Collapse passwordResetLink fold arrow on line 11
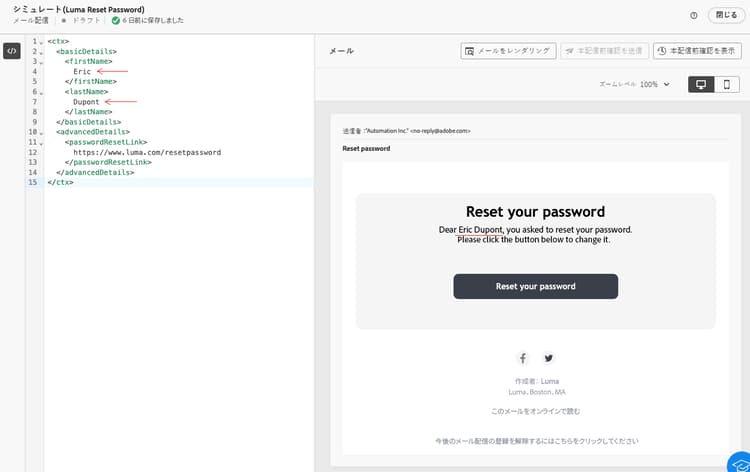750x472 pixels. click(x=41, y=143)
